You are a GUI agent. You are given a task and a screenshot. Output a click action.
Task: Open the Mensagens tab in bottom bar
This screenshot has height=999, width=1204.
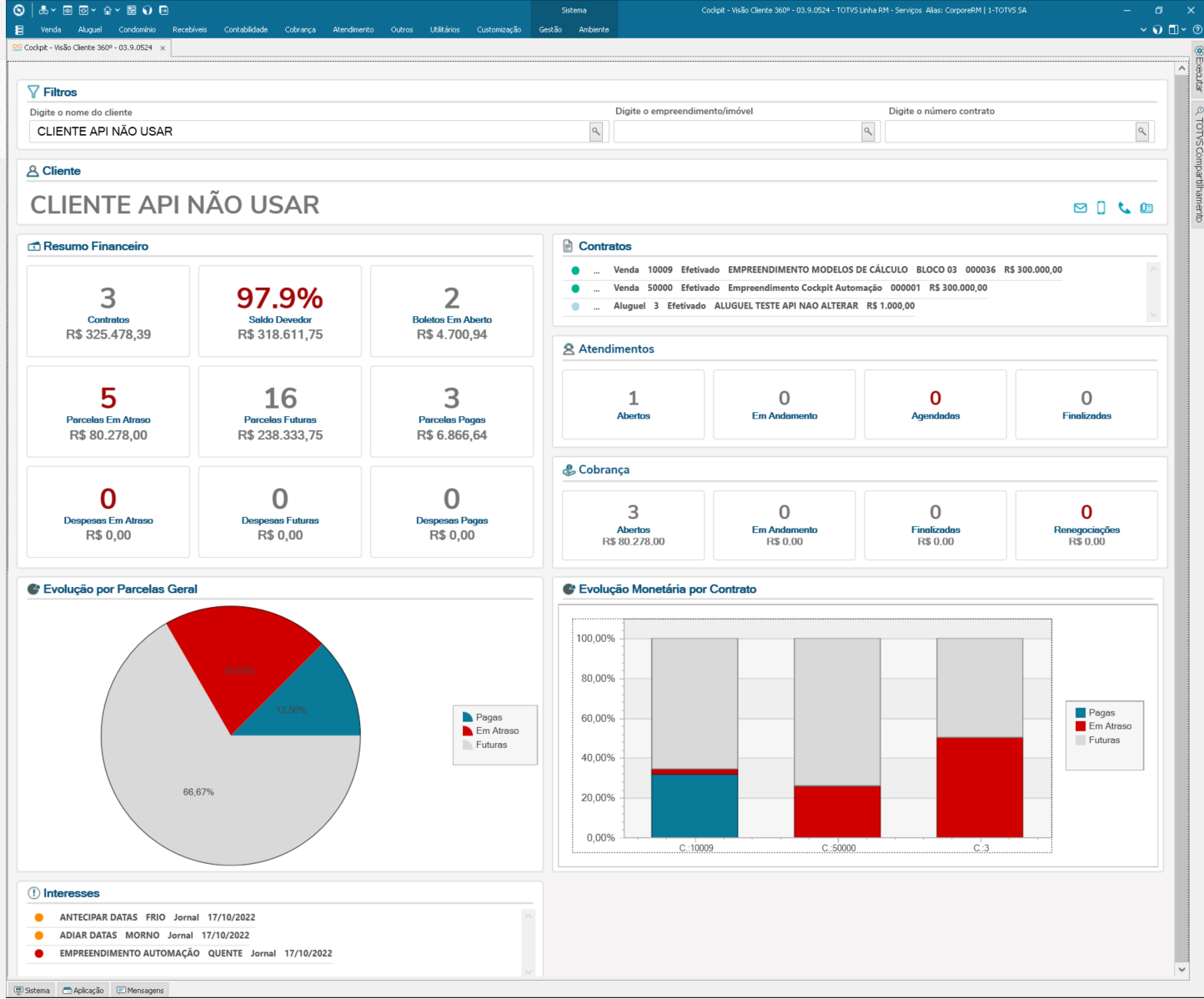[x=140, y=990]
